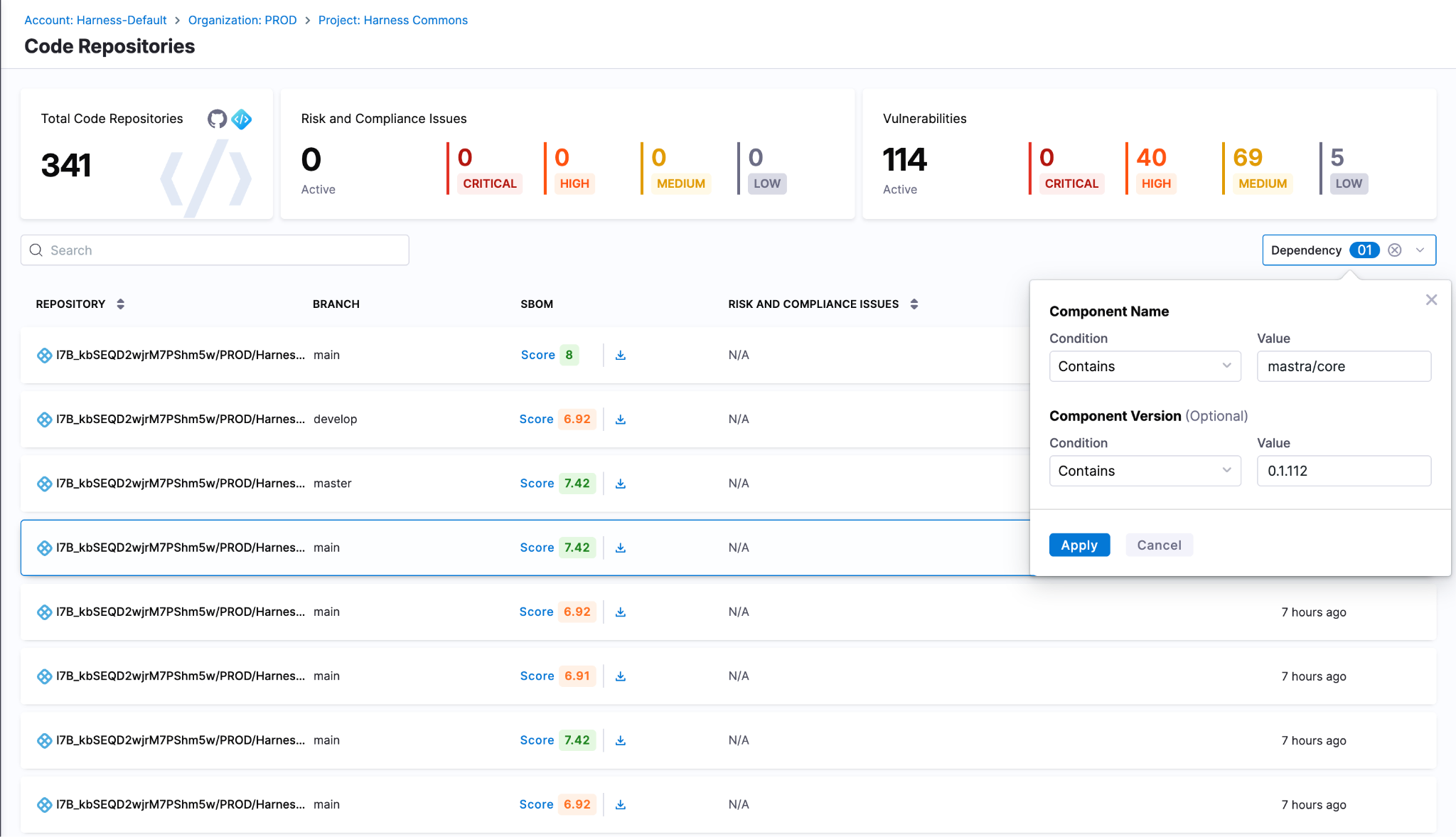Open the Component Version Condition dropdown

coord(1145,471)
